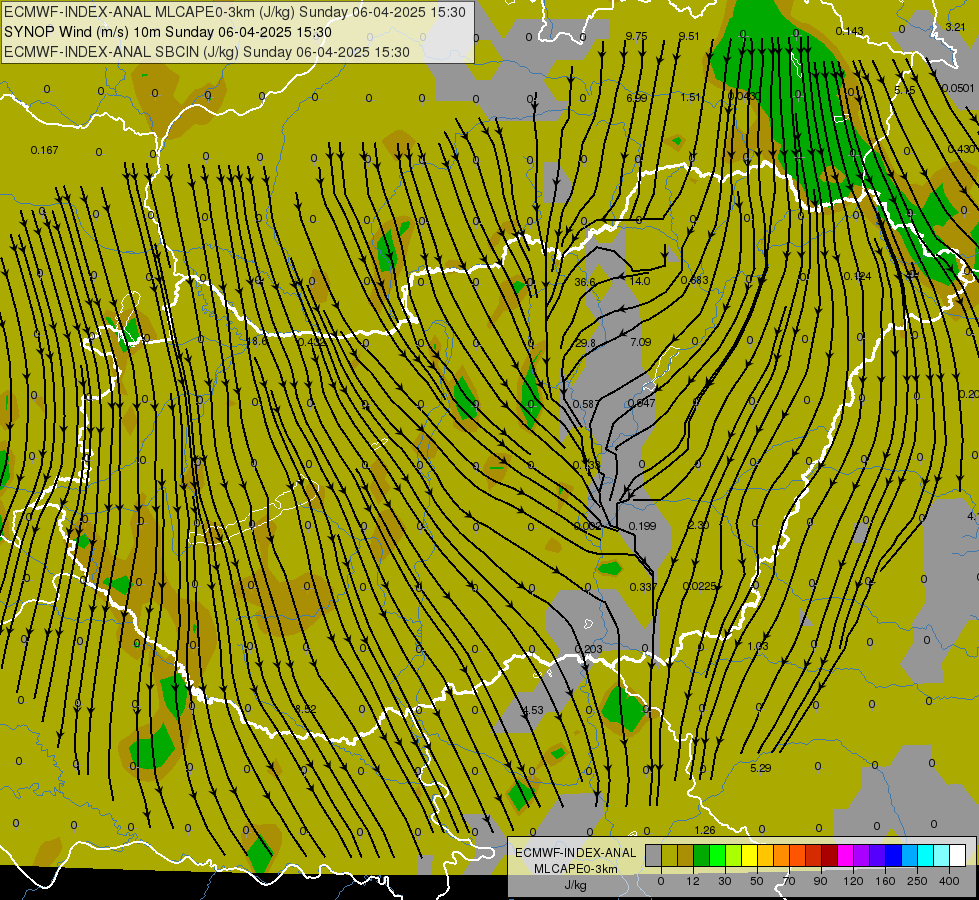Click the 0.647 value on the map
This screenshot has height=900, width=979.
pos(641,403)
